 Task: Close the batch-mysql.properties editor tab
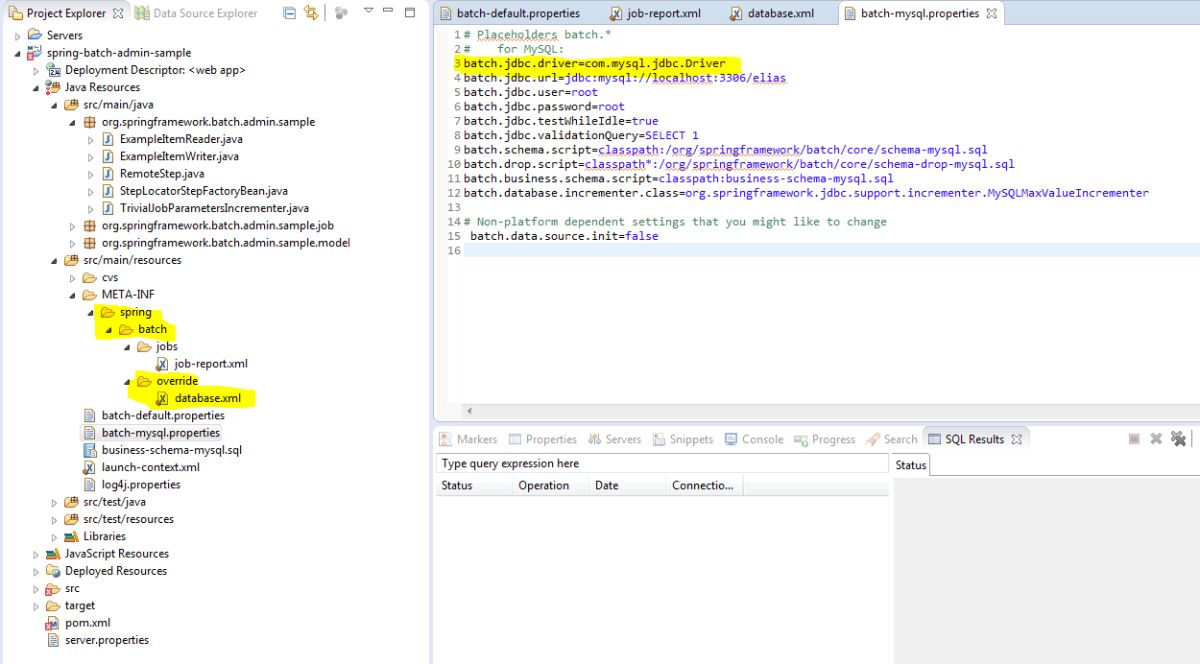(992, 14)
